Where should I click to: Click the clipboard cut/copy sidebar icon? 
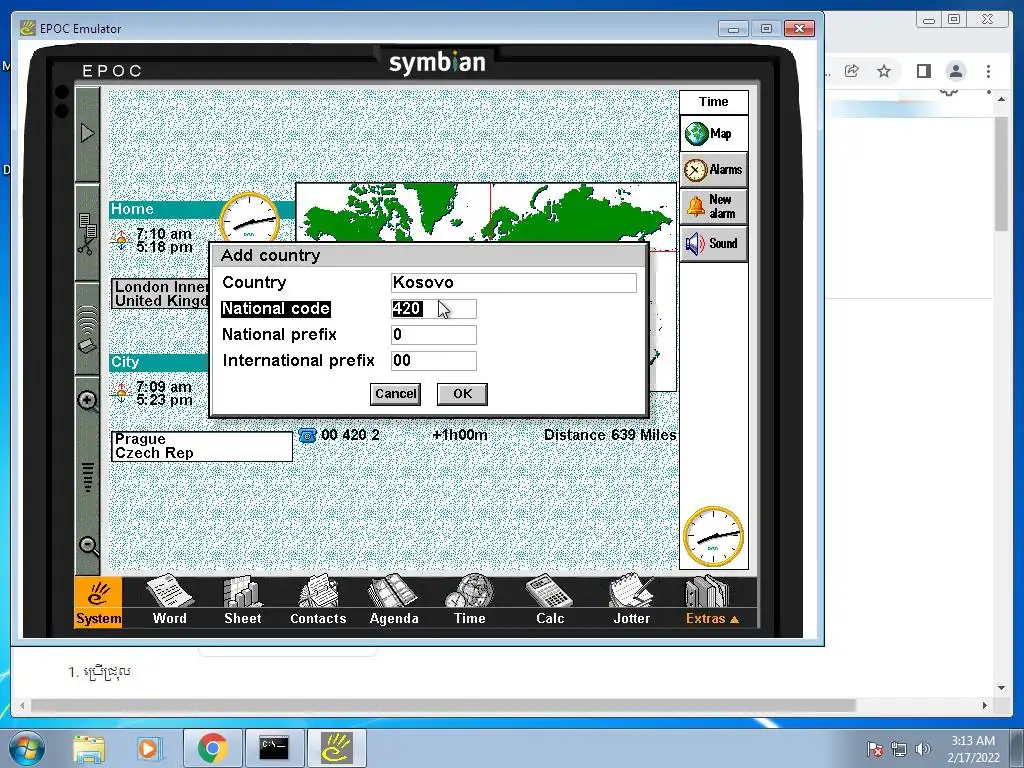click(x=88, y=233)
